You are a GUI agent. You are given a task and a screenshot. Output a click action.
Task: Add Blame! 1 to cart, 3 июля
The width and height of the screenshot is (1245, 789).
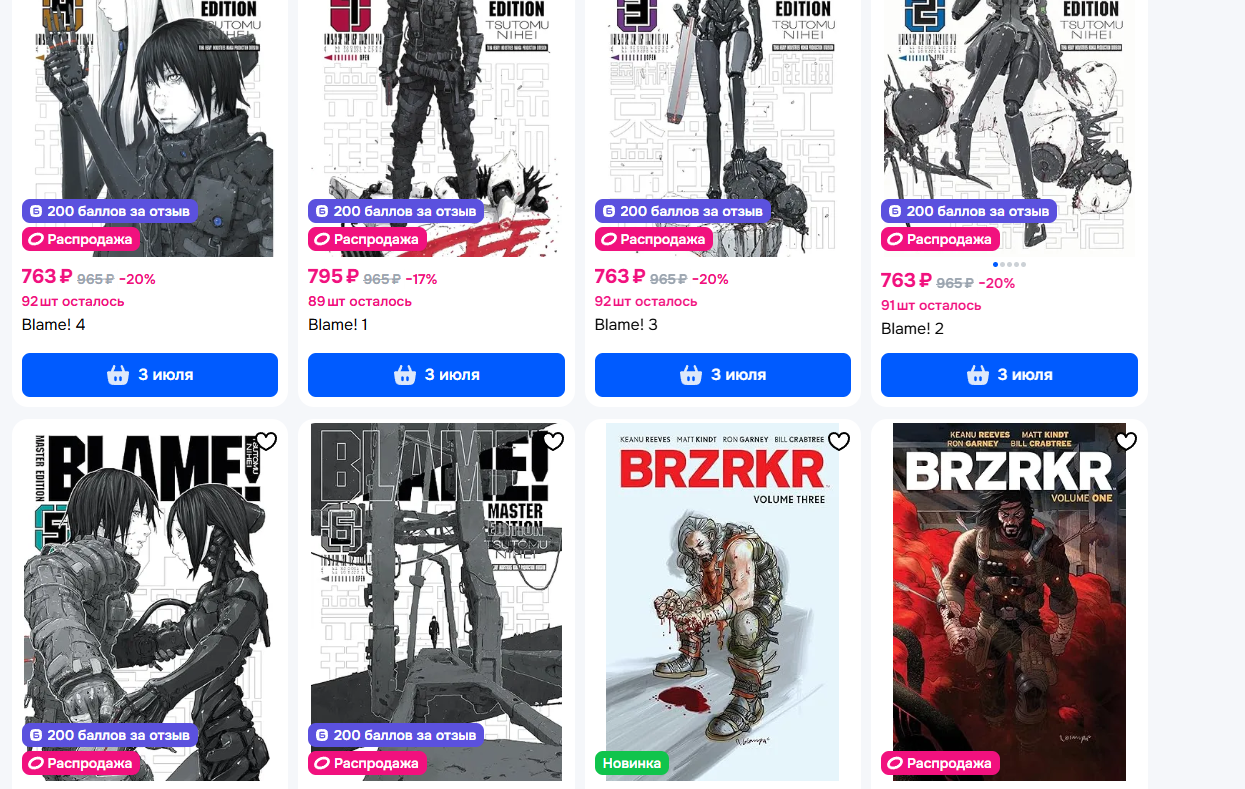[x=436, y=375]
